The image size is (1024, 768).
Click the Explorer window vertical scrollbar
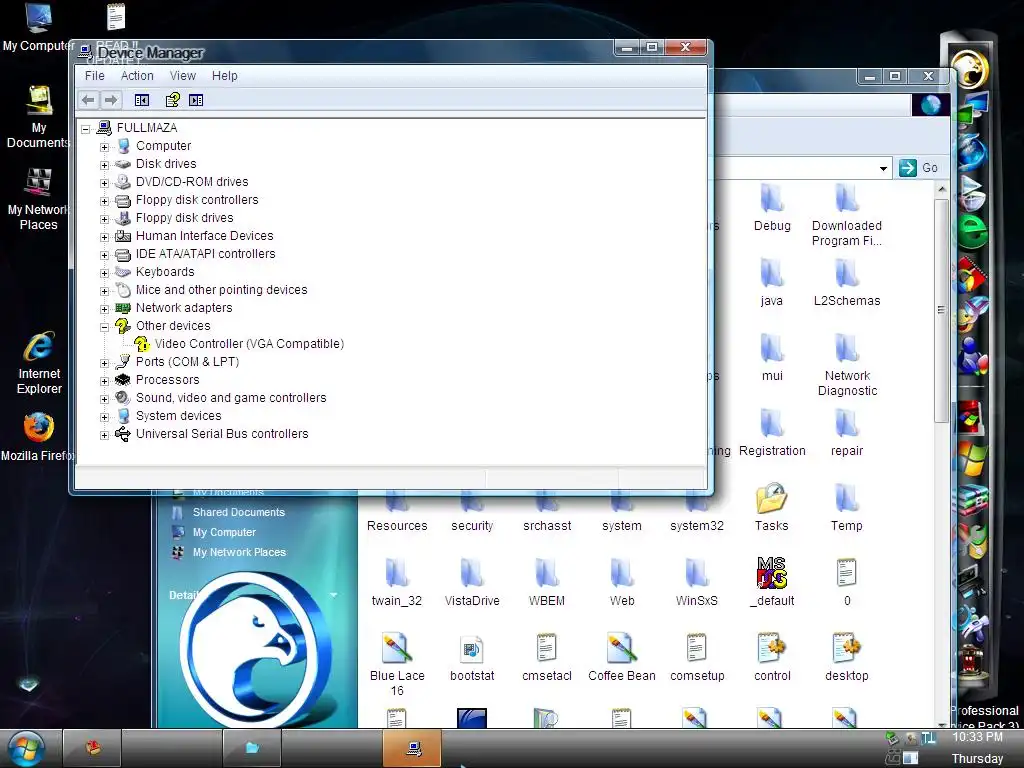(941, 310)
